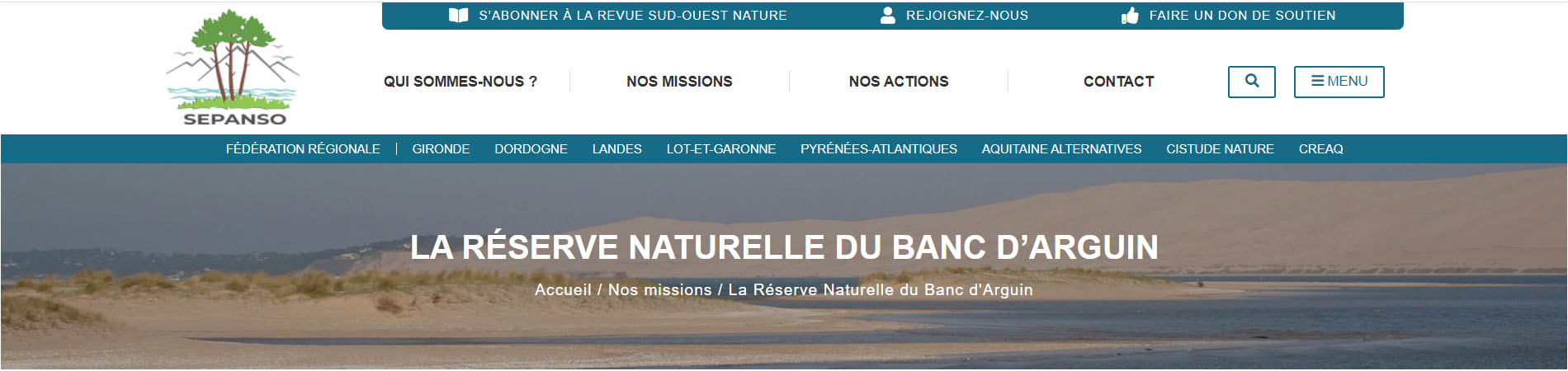Click the person icon beside Rejoignez-nous
1568x371 pixels.
click(x=888, y=16)
